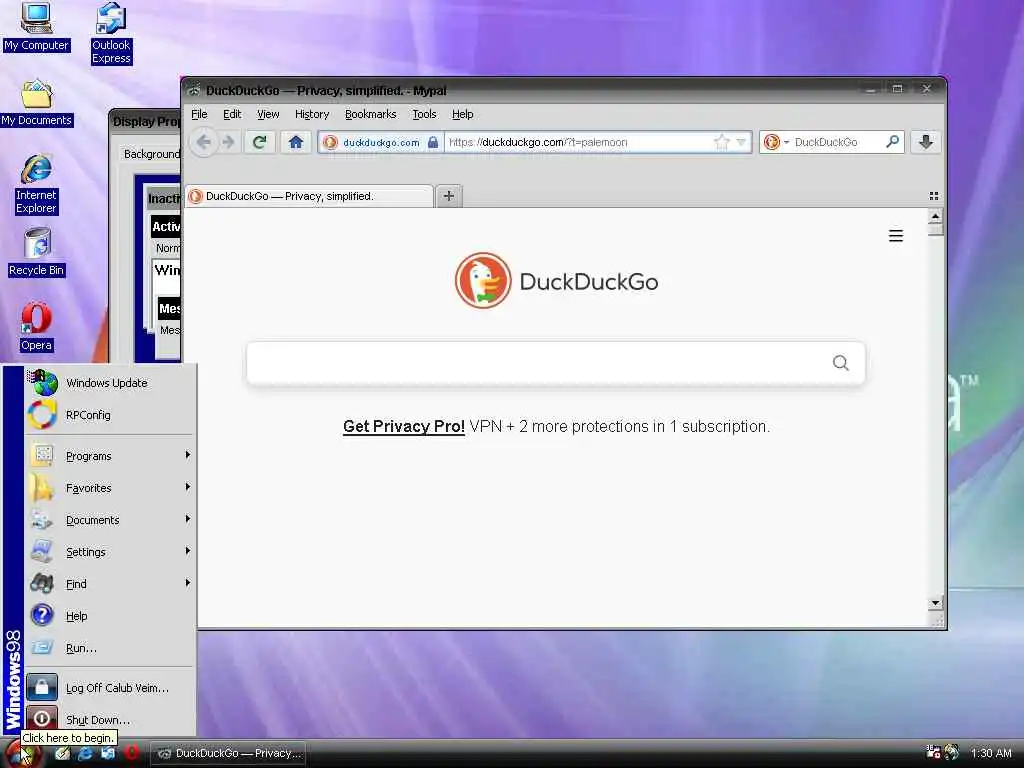
Task: Select My Documents desktop icon
Action: (x=36, y=103)
